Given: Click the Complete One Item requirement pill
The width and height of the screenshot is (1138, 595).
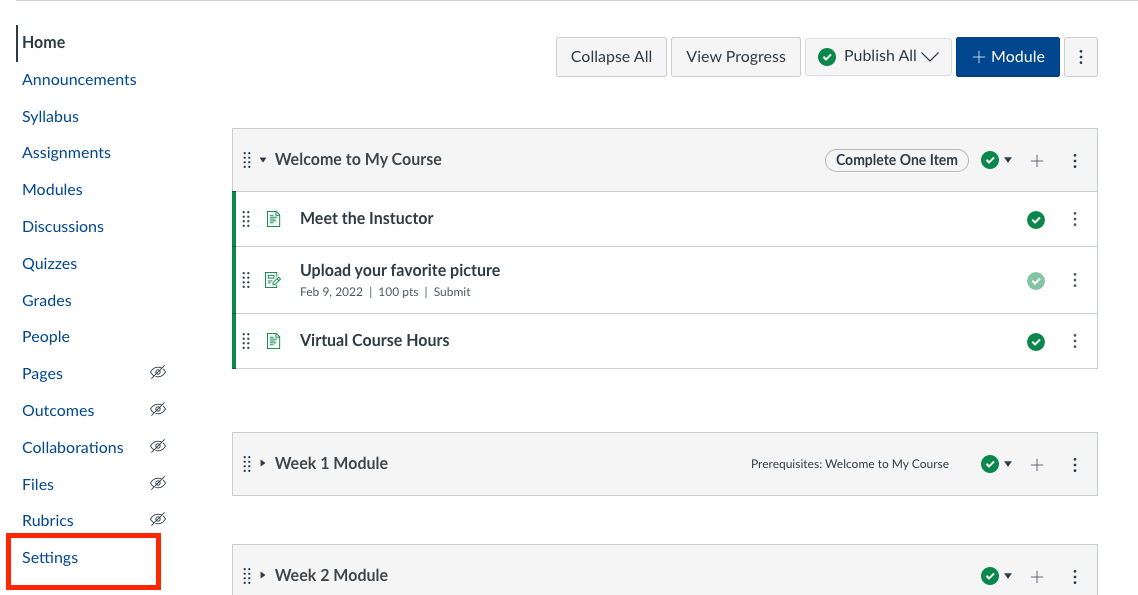Looking at the screenshot, I should 896,160.
